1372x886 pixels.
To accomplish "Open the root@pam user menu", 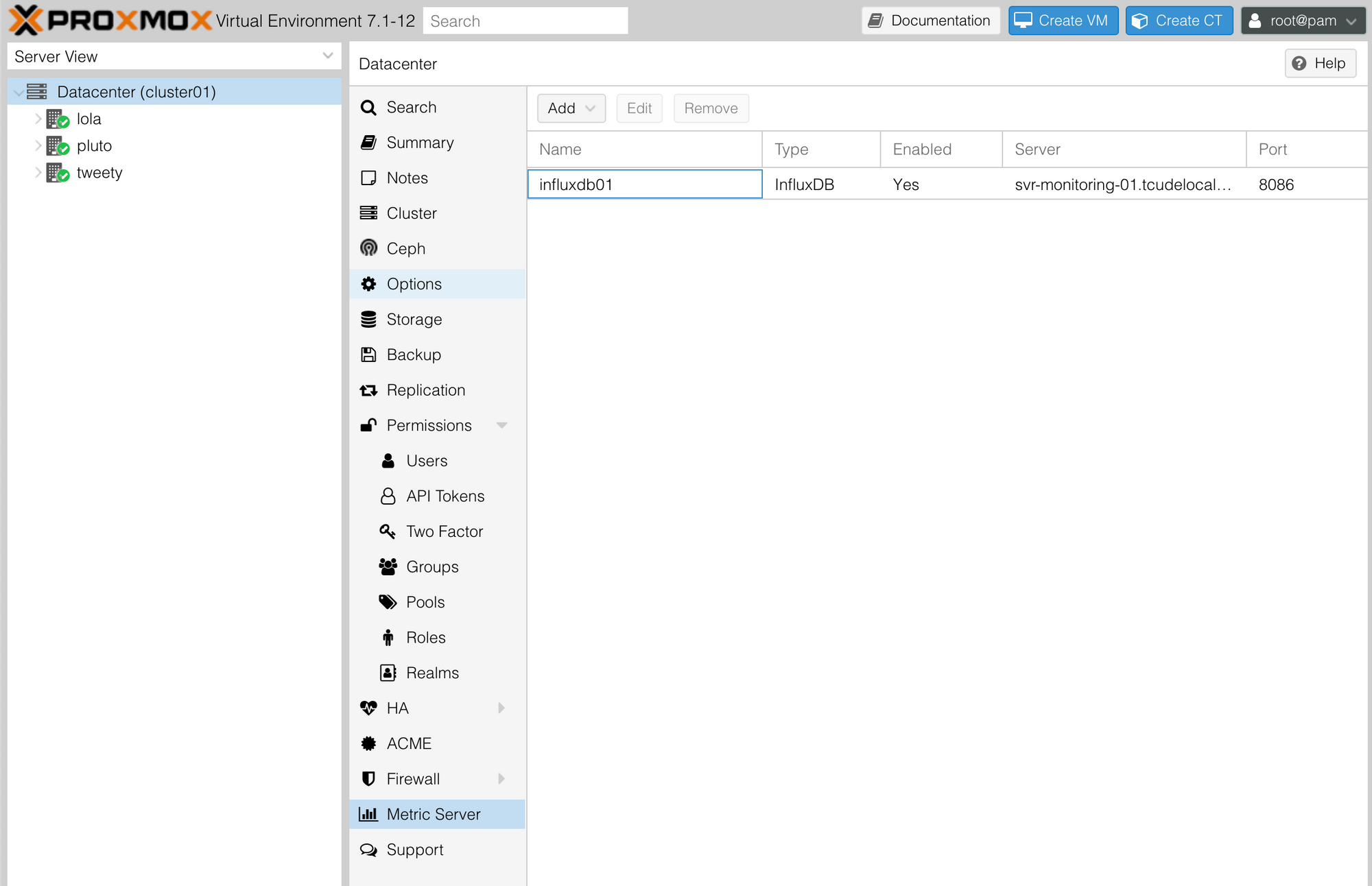I will point(1303,21).
